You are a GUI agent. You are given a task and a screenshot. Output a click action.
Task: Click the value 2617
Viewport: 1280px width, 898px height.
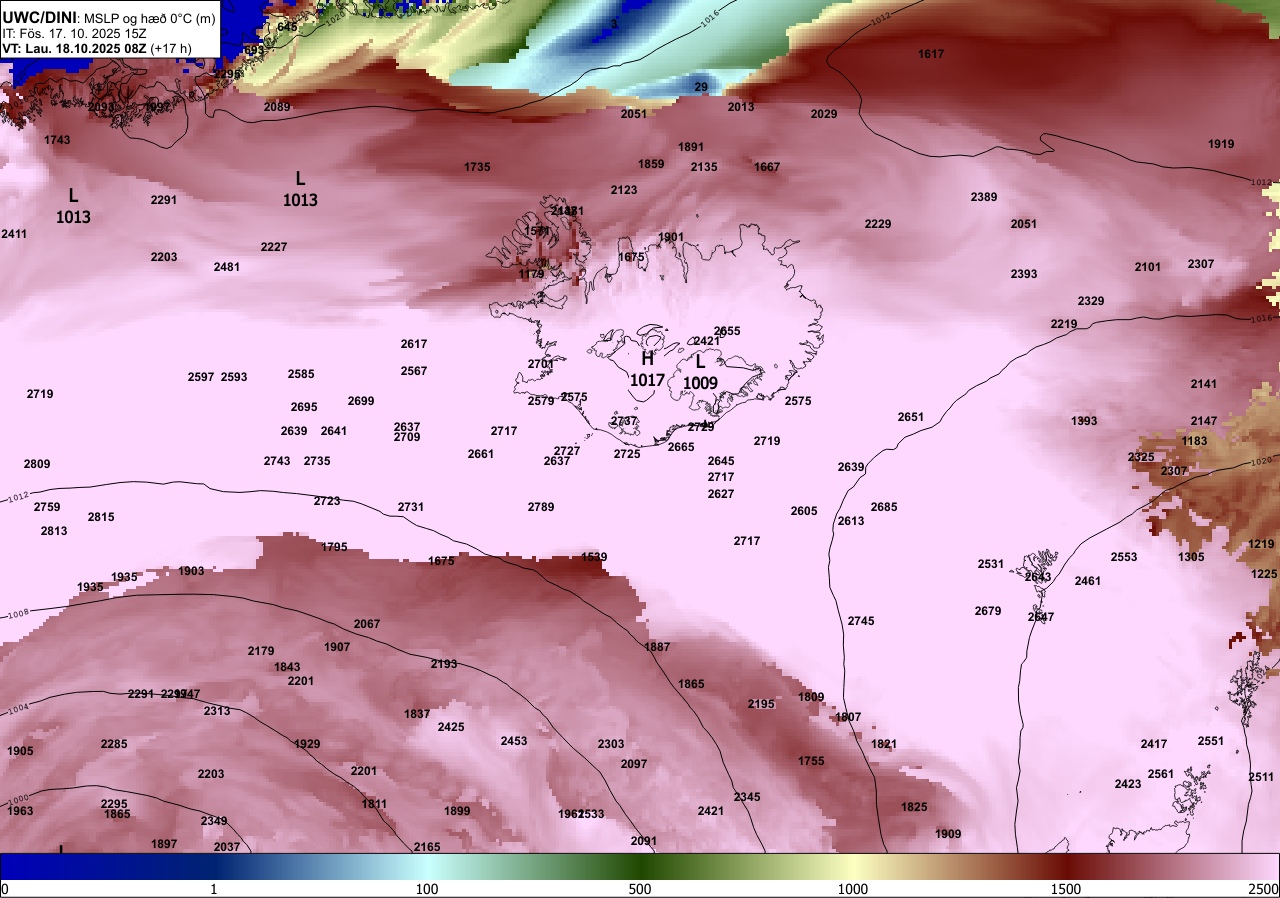414,344
